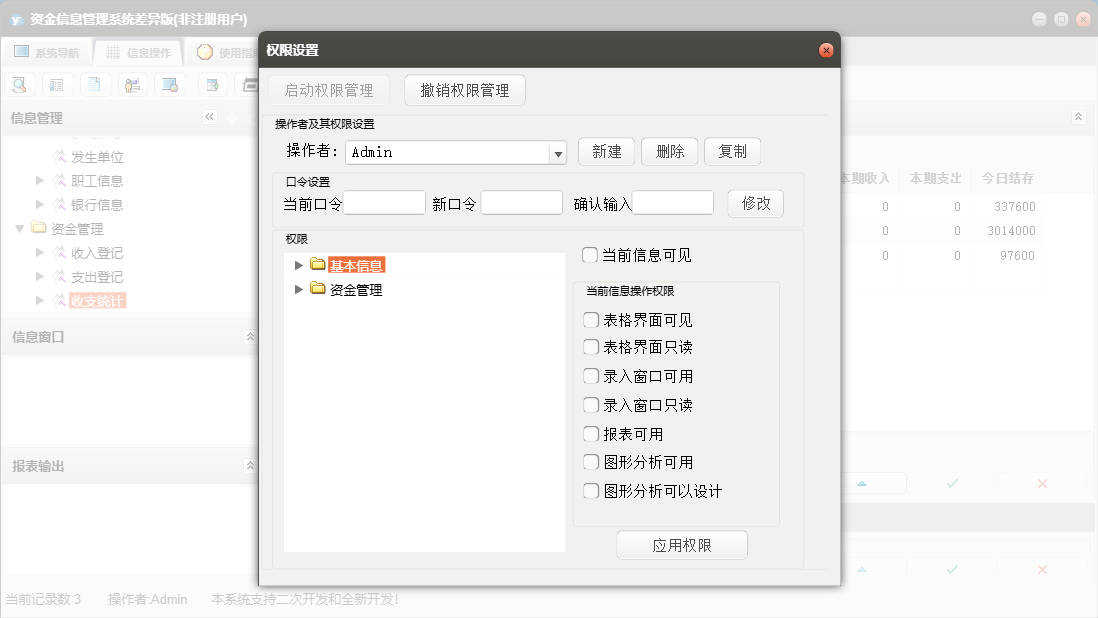This screenshot has width=1098, height=618.
Task: Collapse the 报表输出 panel
Action: pos(250,465)
